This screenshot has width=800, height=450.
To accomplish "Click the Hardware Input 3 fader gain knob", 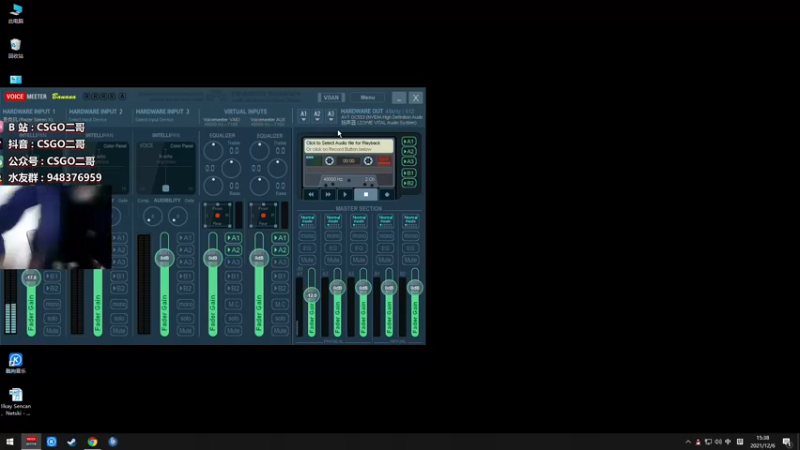I will (x=164, y=258).
